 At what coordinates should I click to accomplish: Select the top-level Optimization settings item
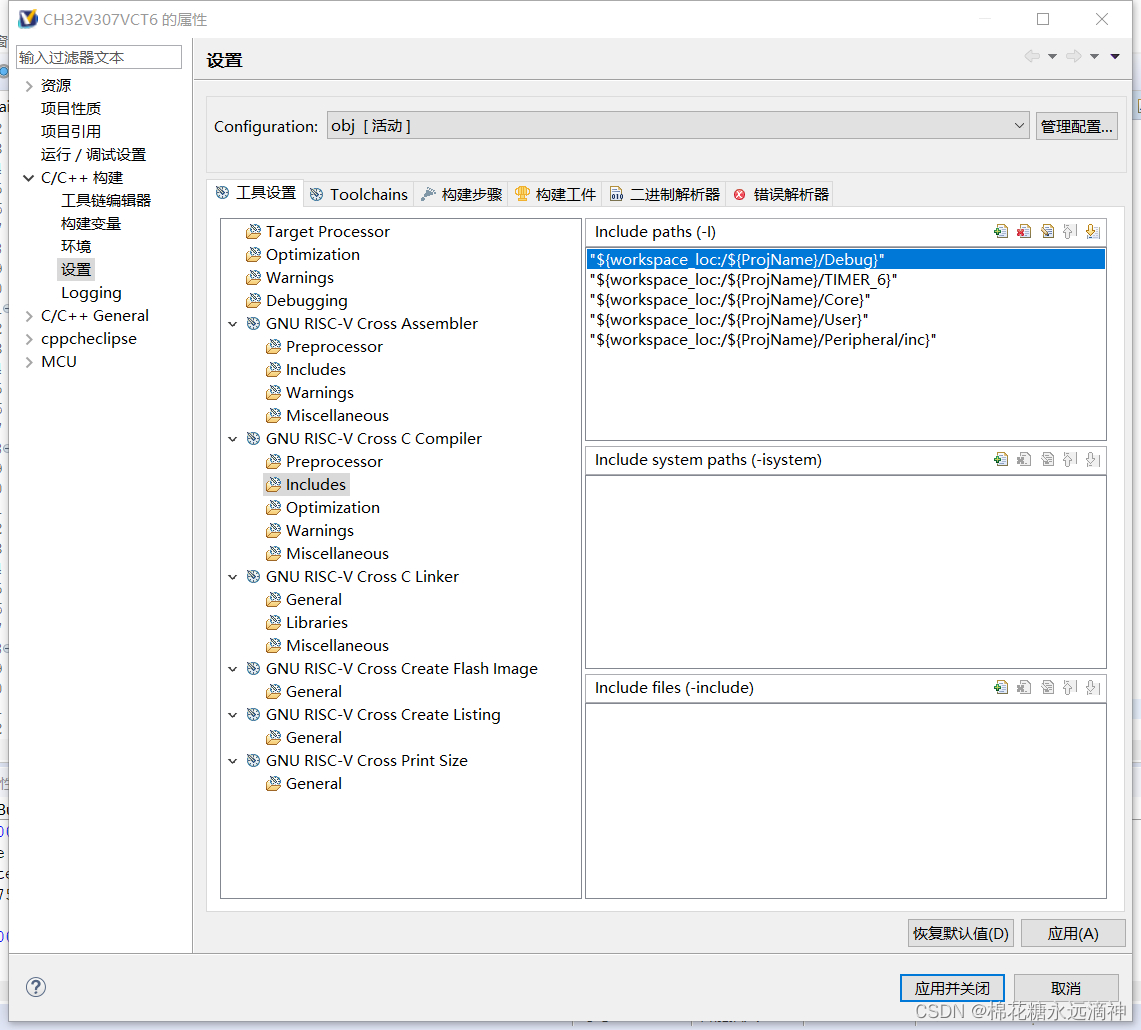point(312,255)
